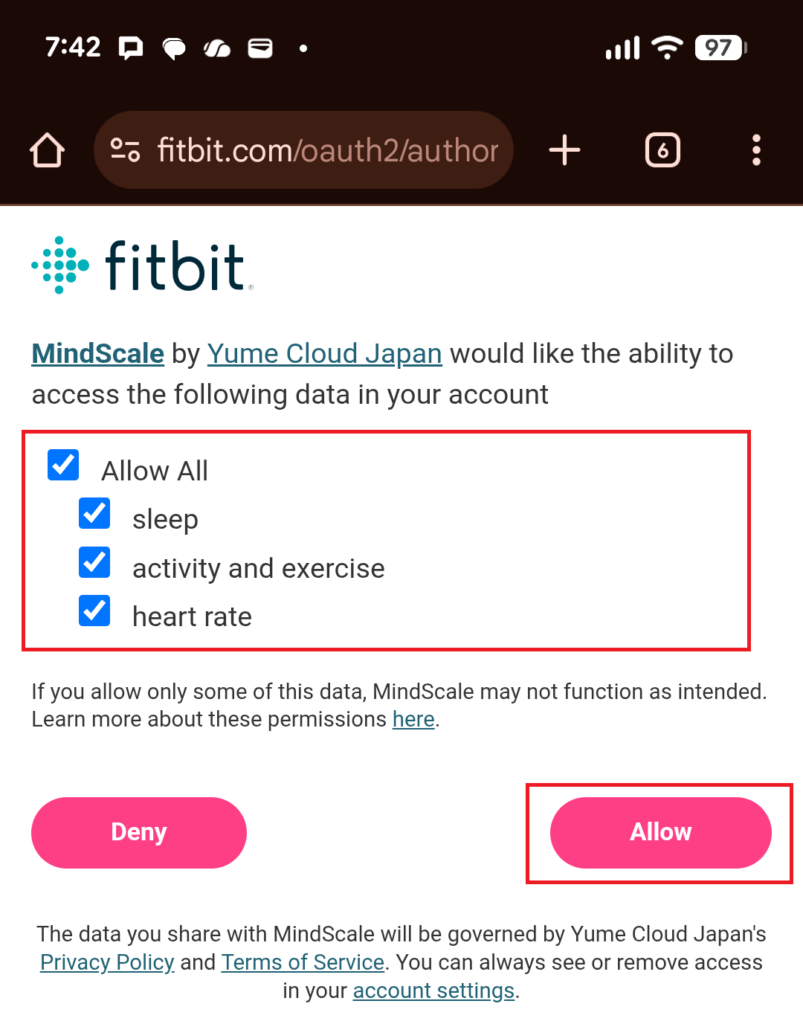Tap the browser home icon
This screenshot has height=1024, width=803.
click(47, 151)
